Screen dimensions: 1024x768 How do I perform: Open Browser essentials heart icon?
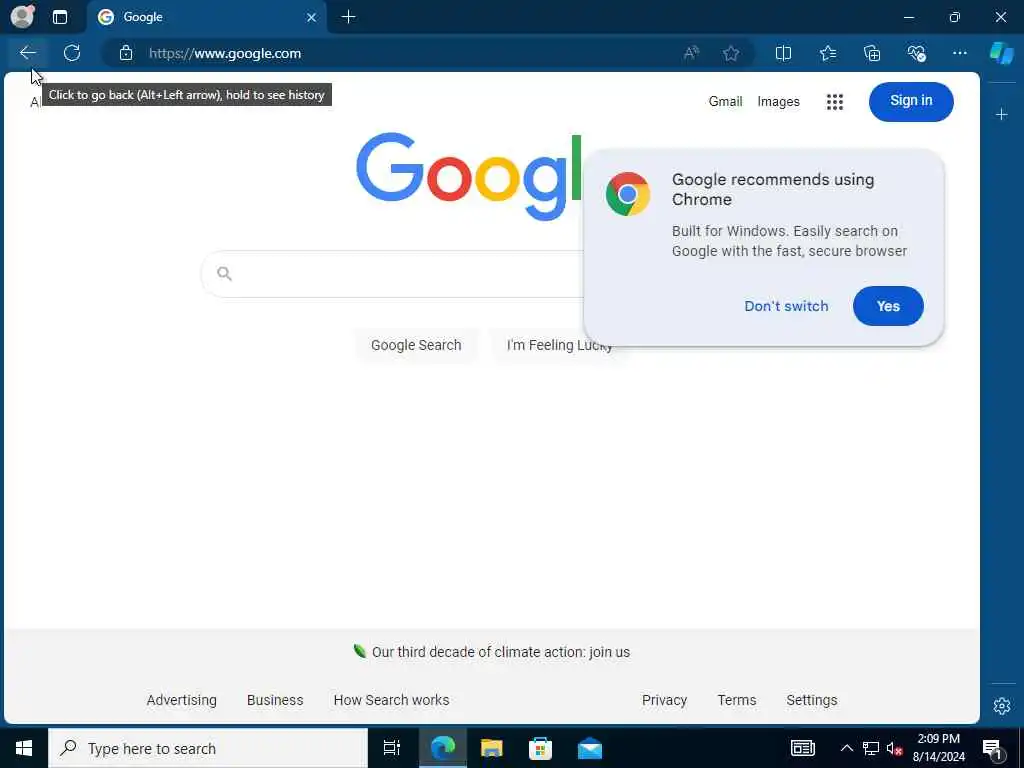point(916,53)
